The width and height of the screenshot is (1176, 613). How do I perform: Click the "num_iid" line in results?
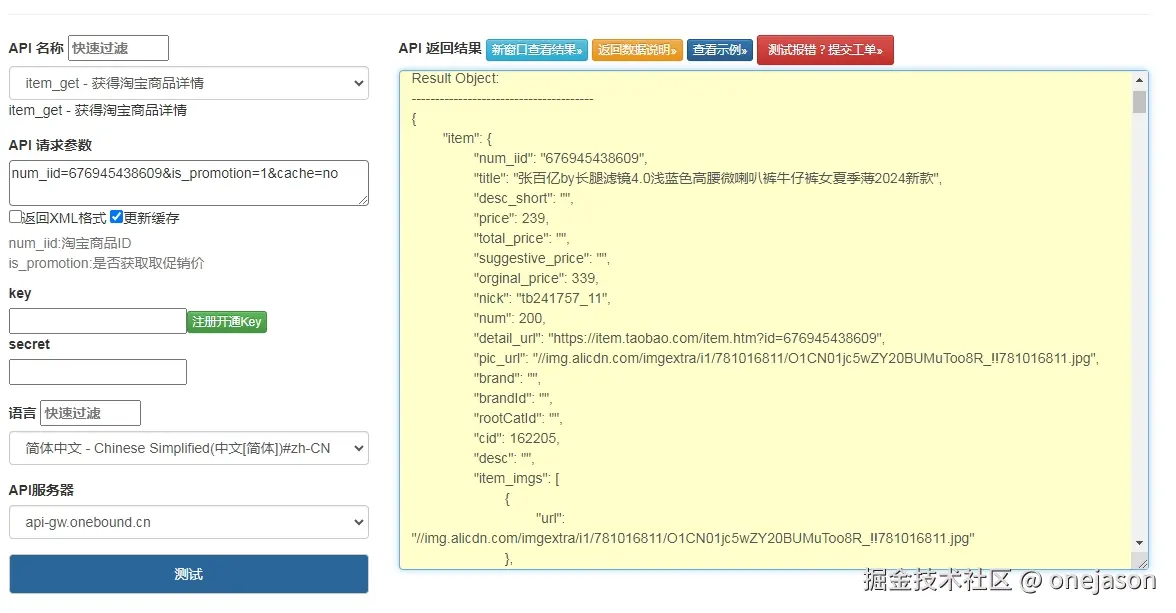tap(560, 158)
